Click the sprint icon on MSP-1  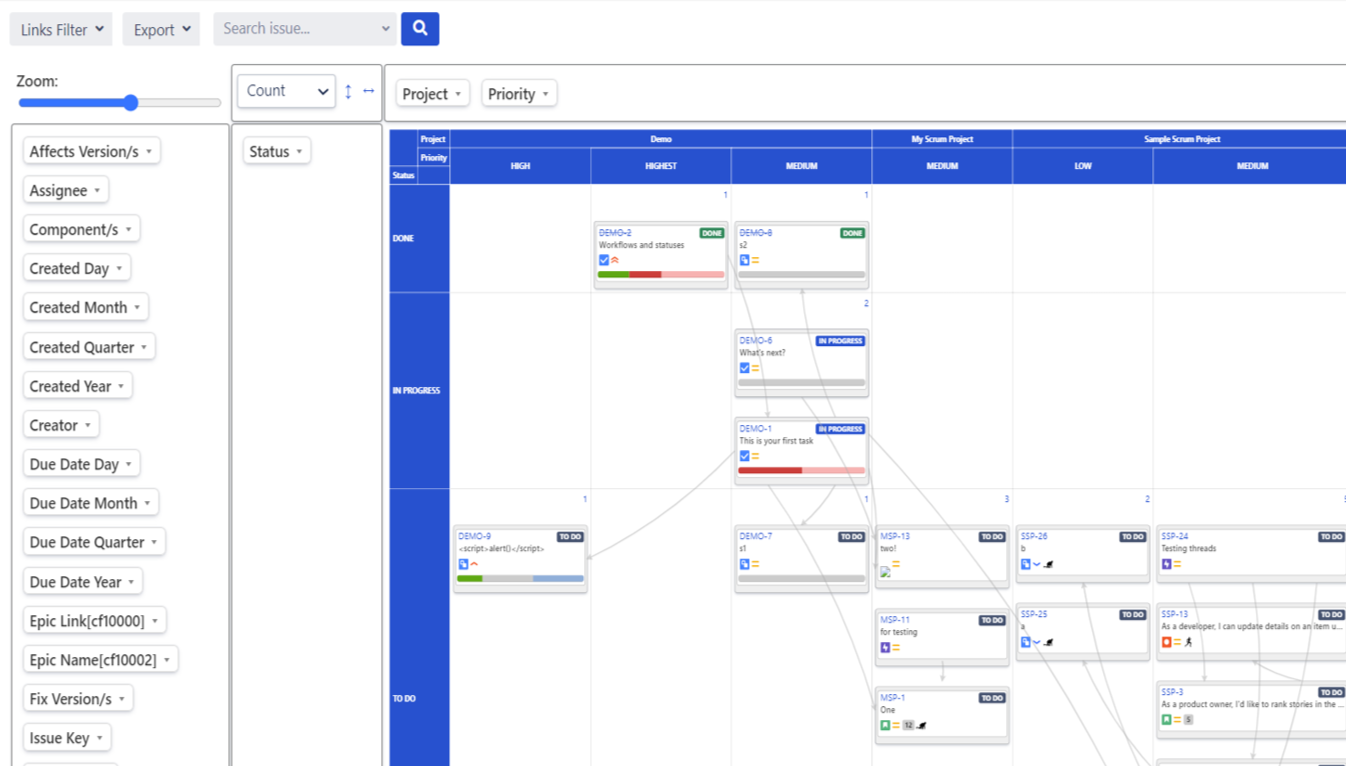(922, 725)
